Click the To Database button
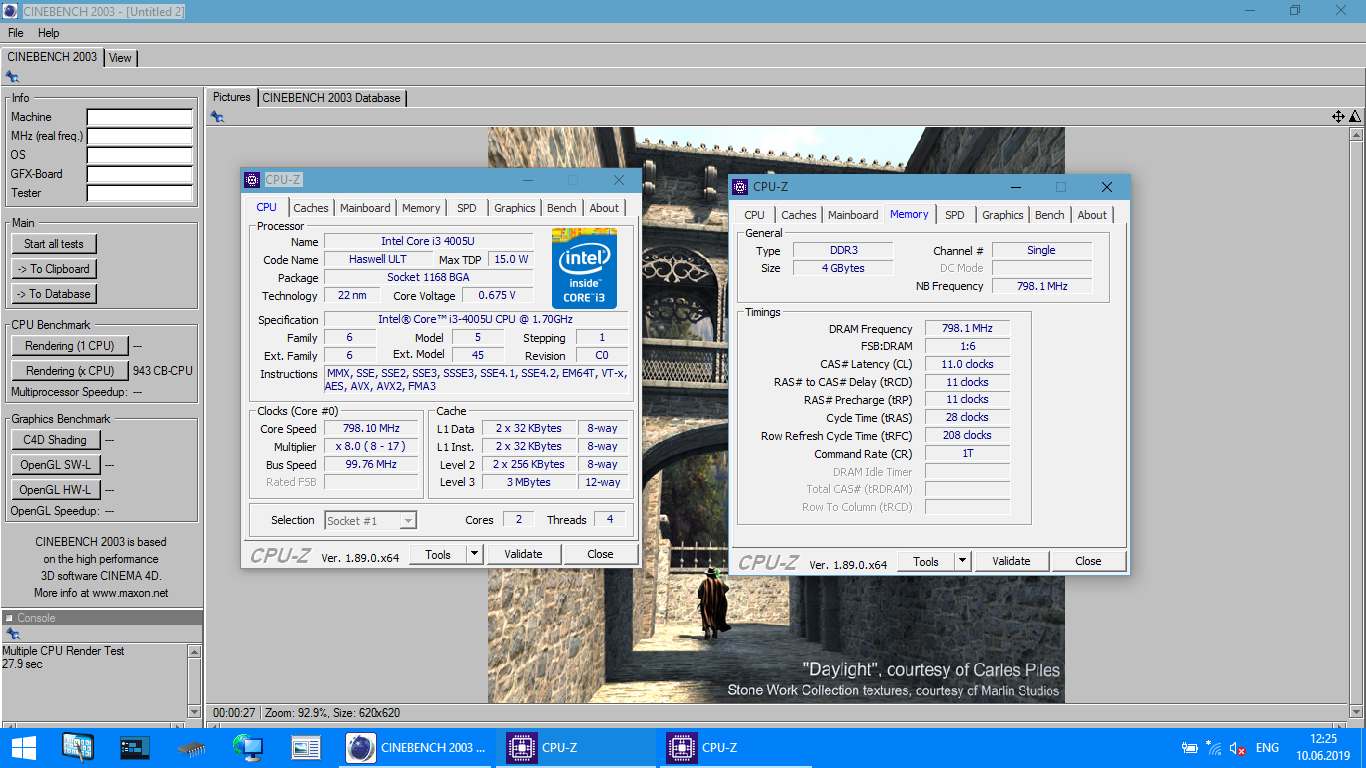Image resolution: width=1366 pixels, height=768 pixels. [x=54, y=294]
